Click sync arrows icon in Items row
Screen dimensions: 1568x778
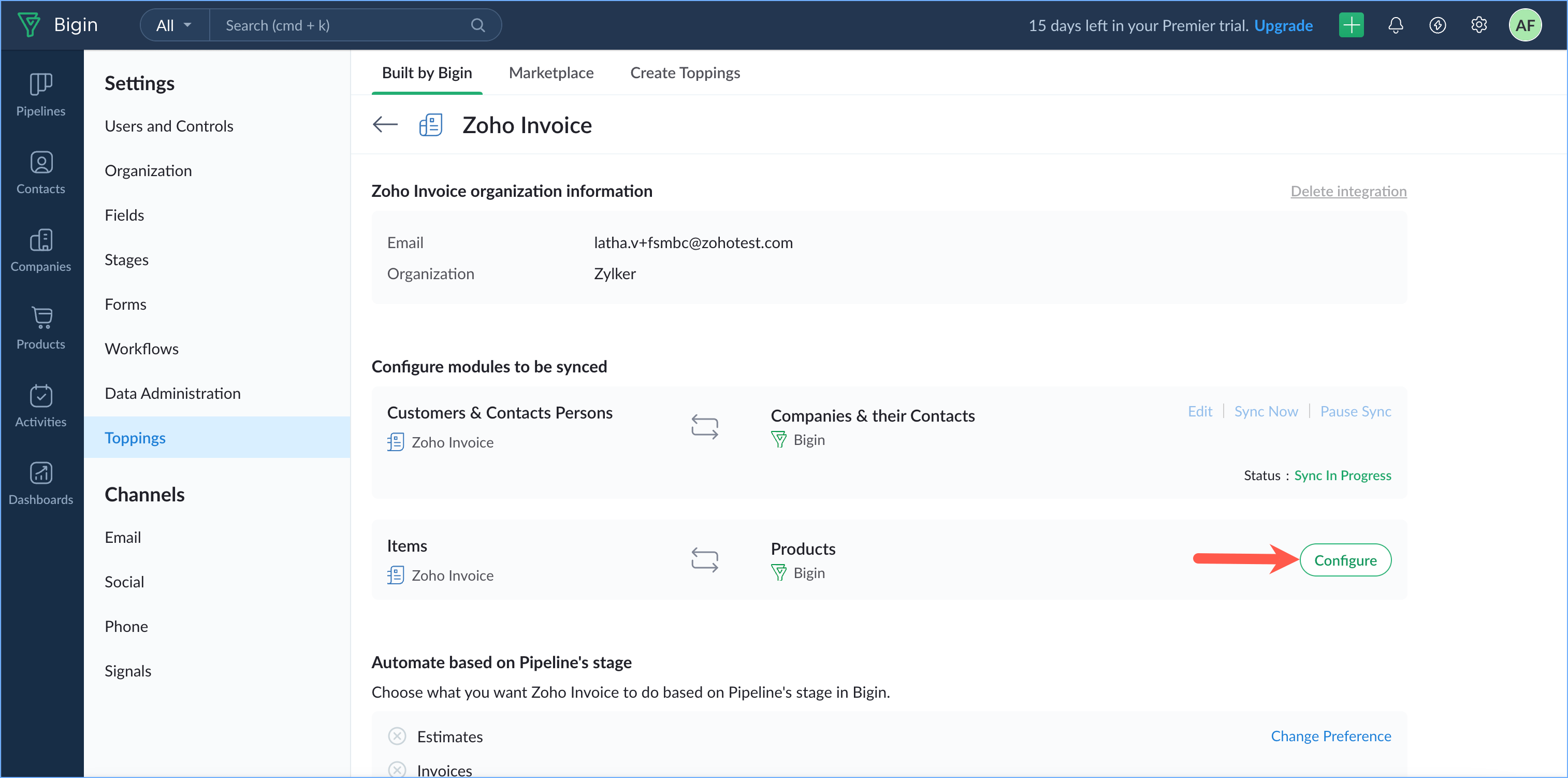coord(704,559)
